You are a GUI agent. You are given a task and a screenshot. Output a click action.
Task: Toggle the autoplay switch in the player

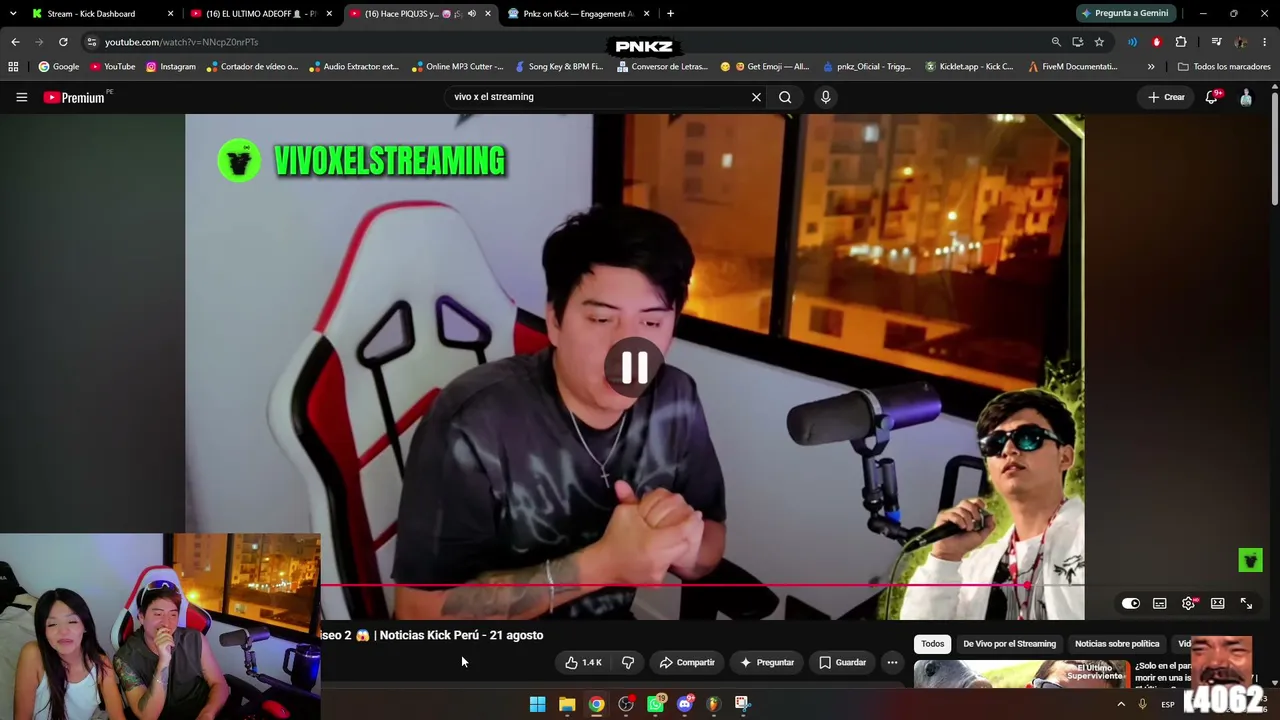click(x=1130, y=604)
